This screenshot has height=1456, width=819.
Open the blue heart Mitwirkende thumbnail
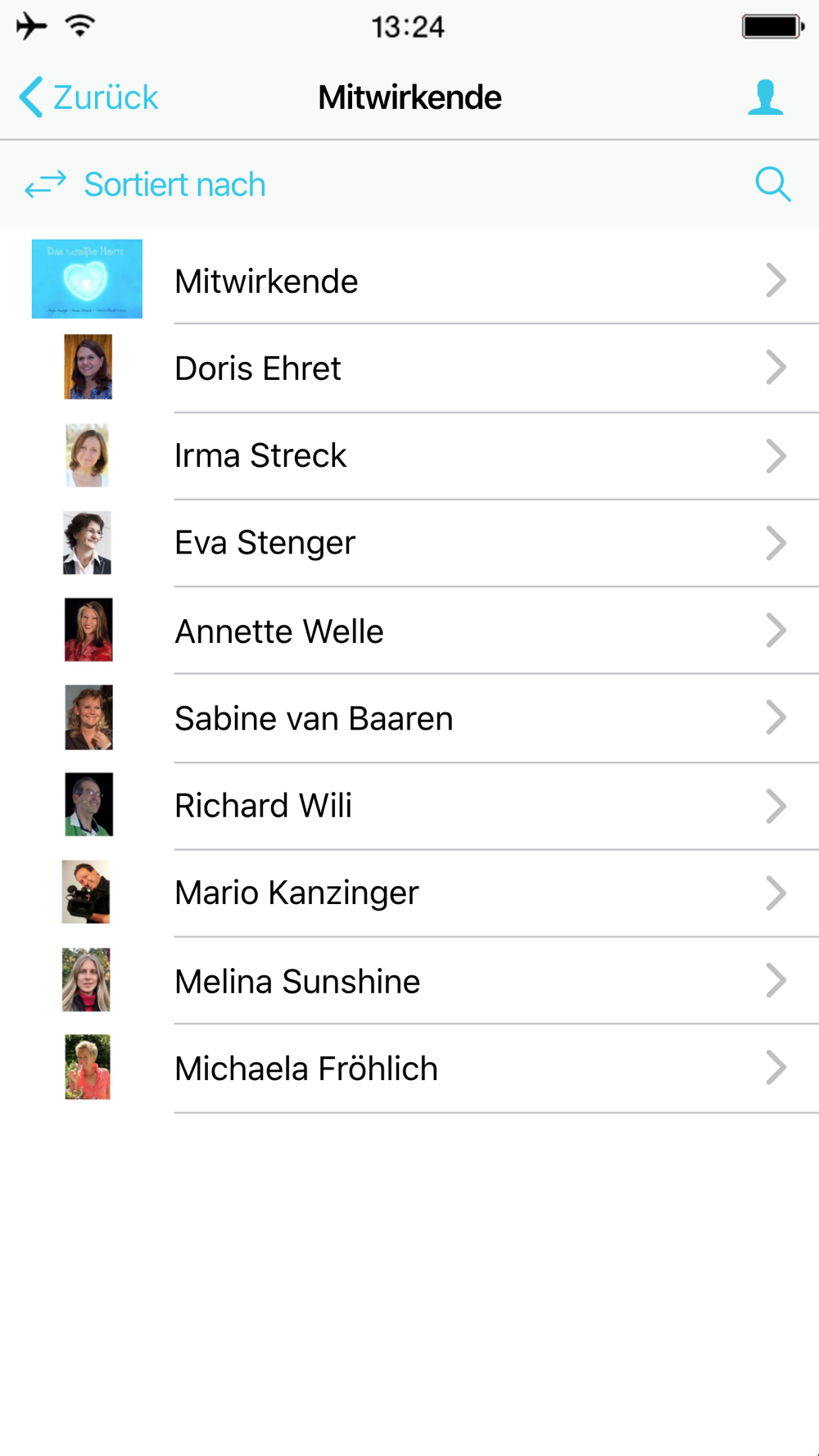click(87, 279)
